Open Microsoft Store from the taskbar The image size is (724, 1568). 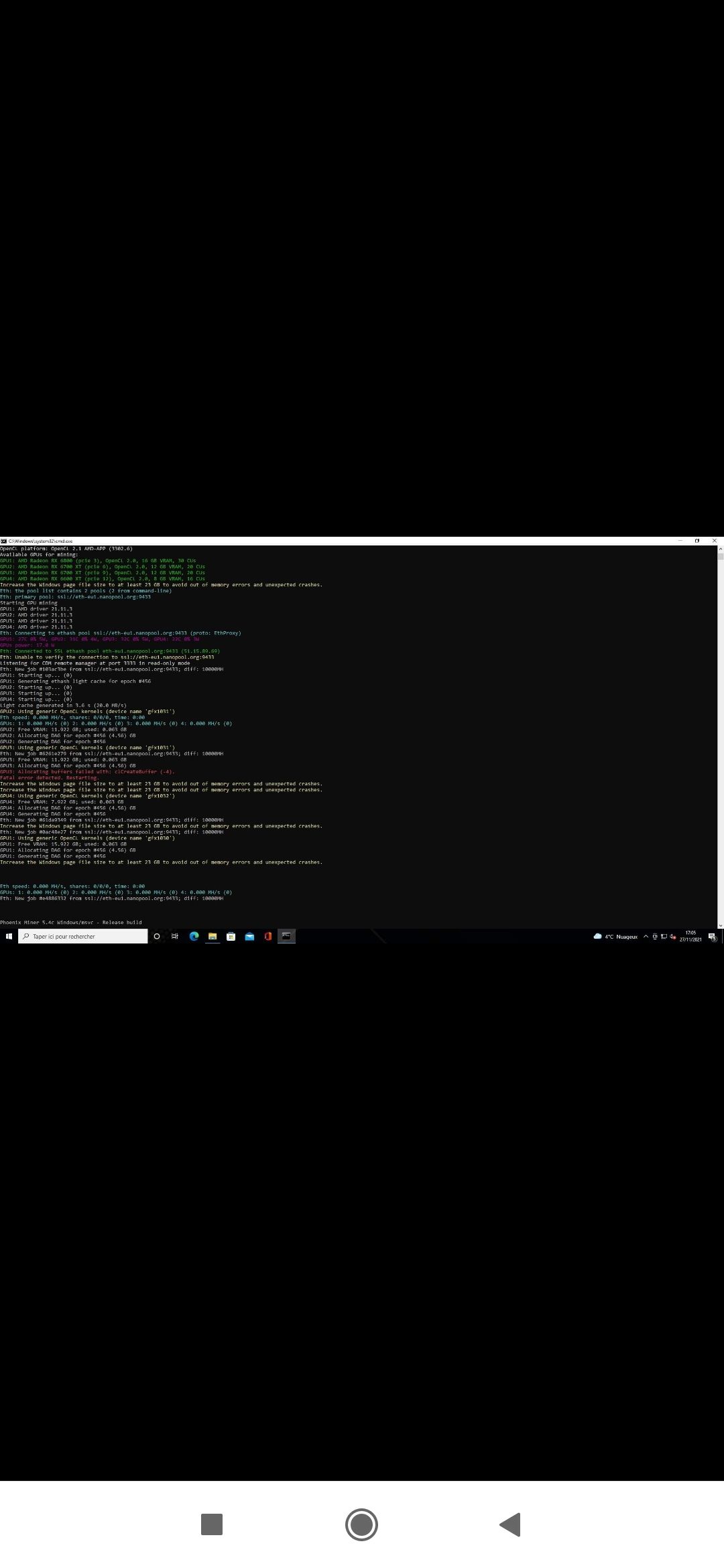click(x=231, y=936)
